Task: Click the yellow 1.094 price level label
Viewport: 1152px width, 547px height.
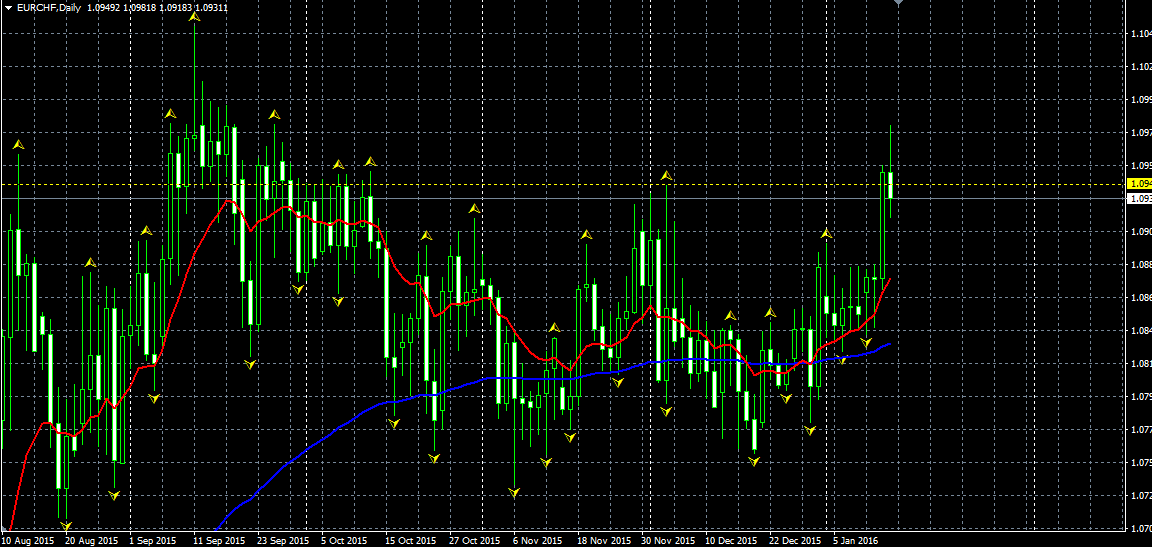Action: [x=1139, y=184]
